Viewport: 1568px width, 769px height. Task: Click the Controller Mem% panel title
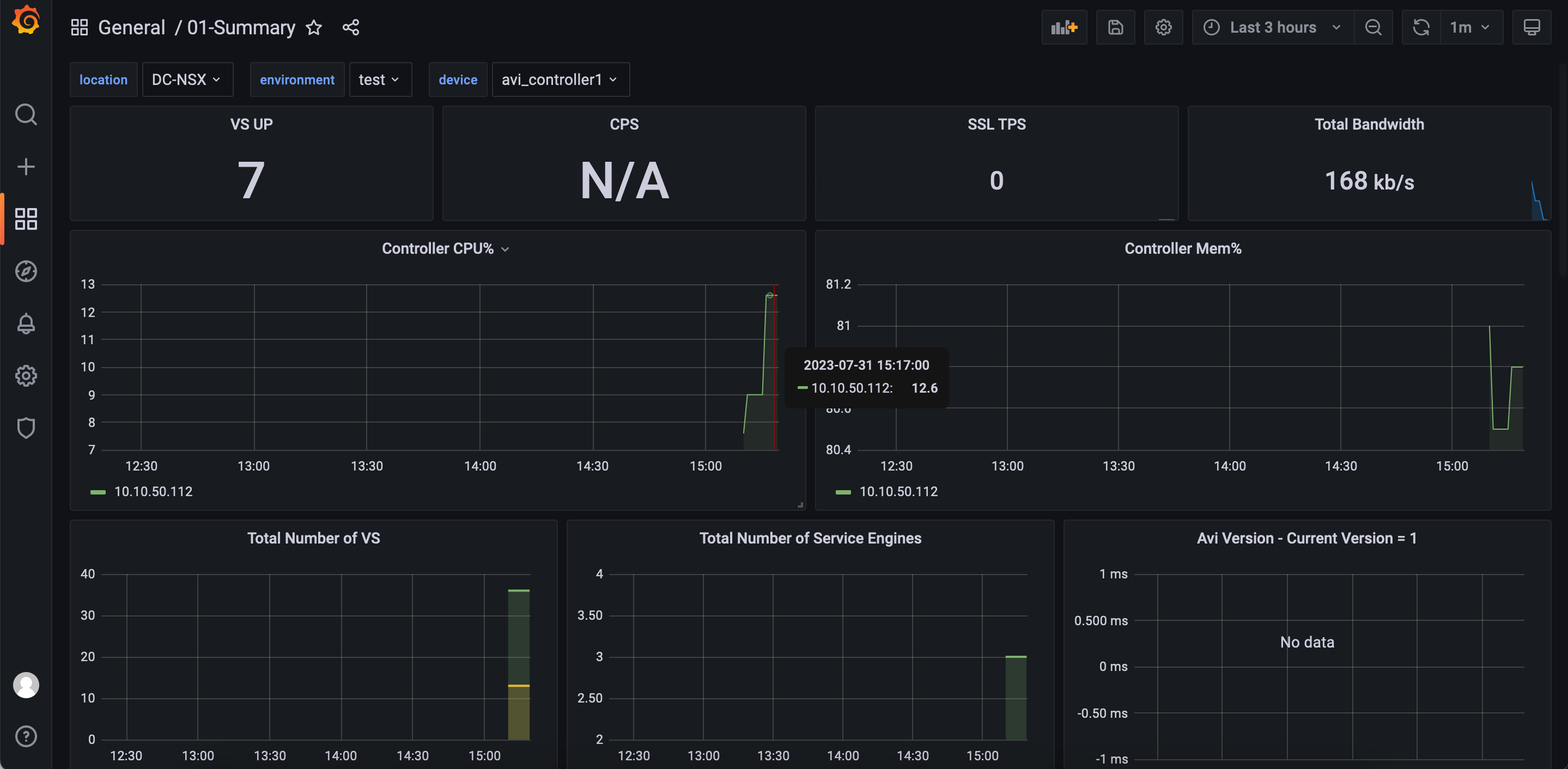tap(1183, 249)
